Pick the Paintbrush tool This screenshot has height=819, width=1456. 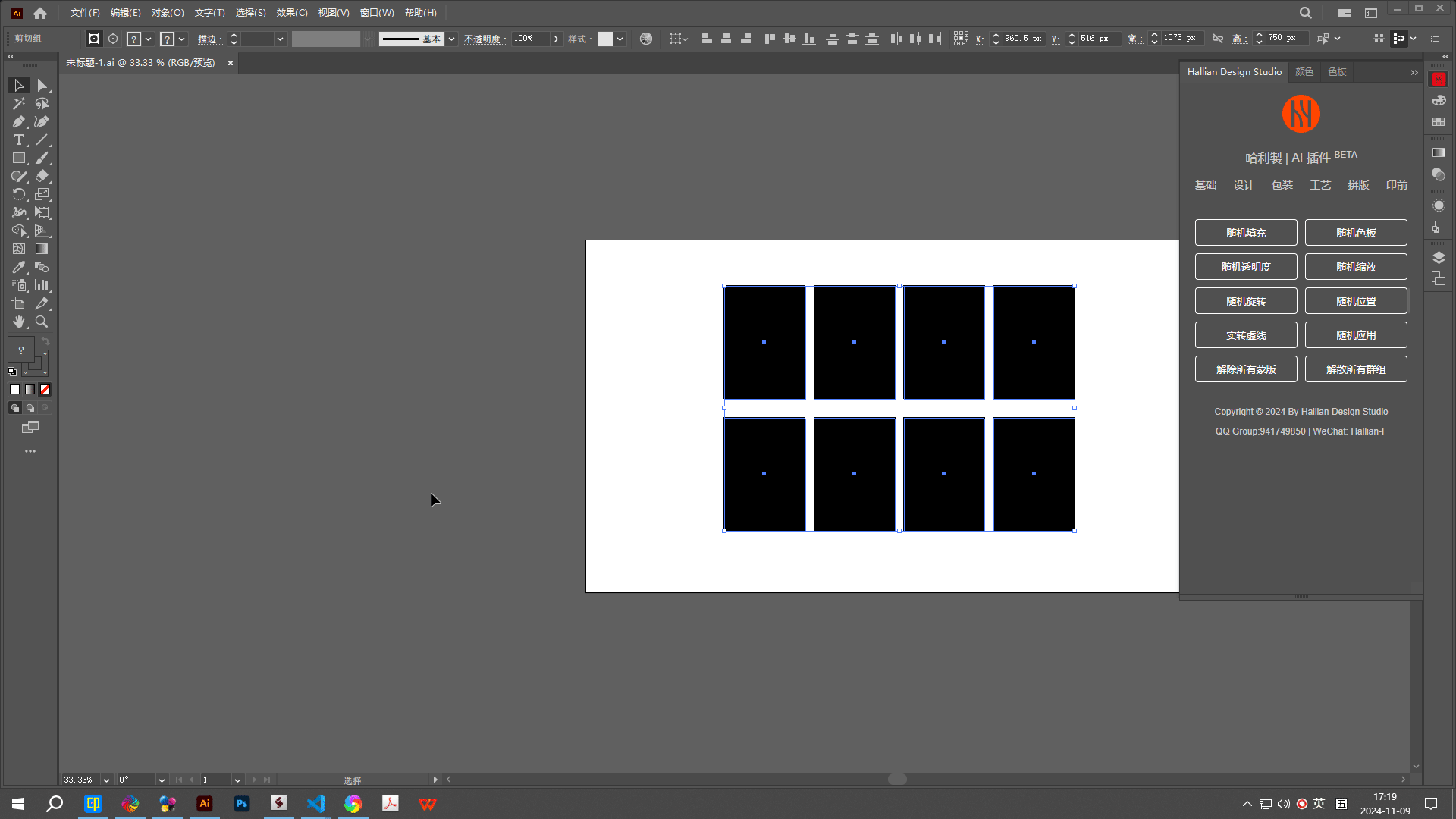coord(42,158)
